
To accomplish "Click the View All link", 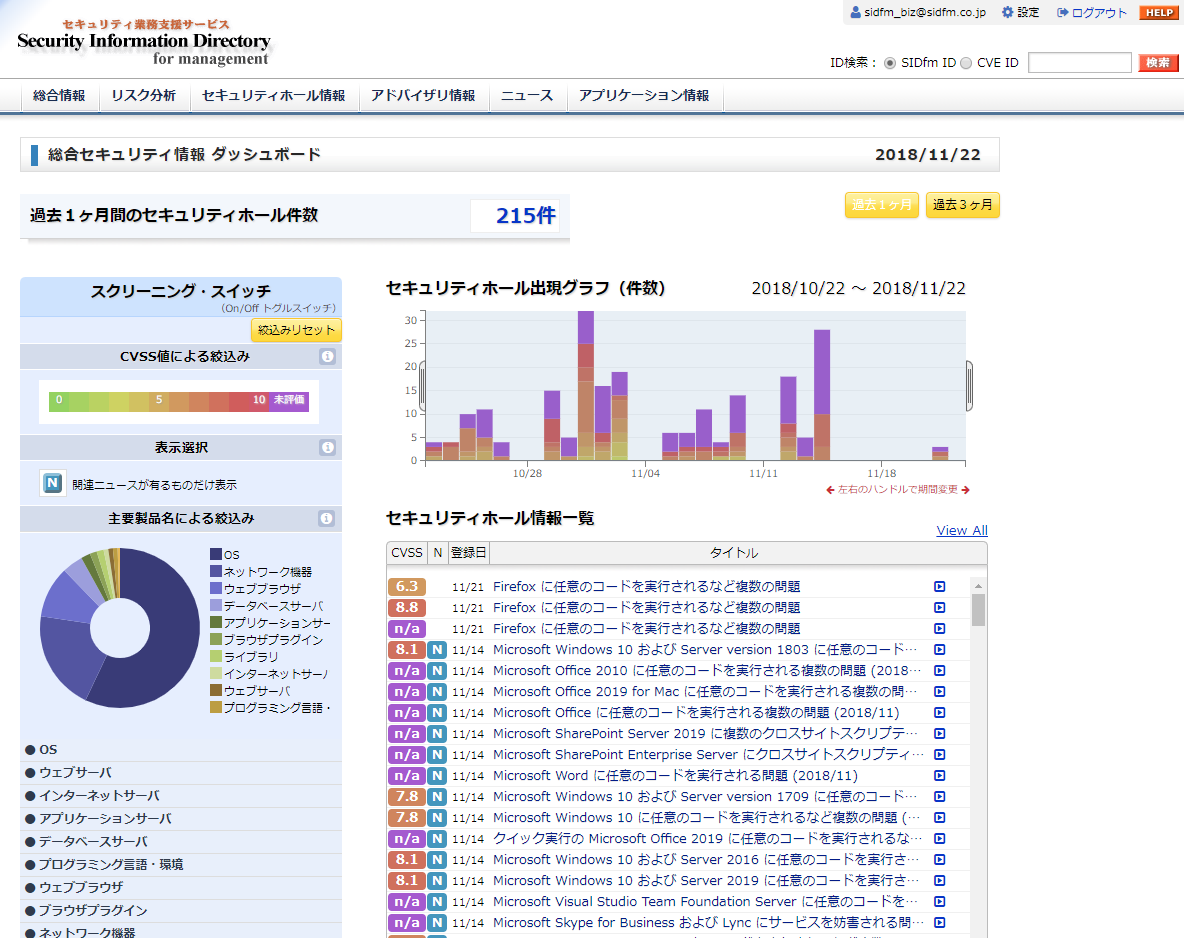I will (962, 531).
